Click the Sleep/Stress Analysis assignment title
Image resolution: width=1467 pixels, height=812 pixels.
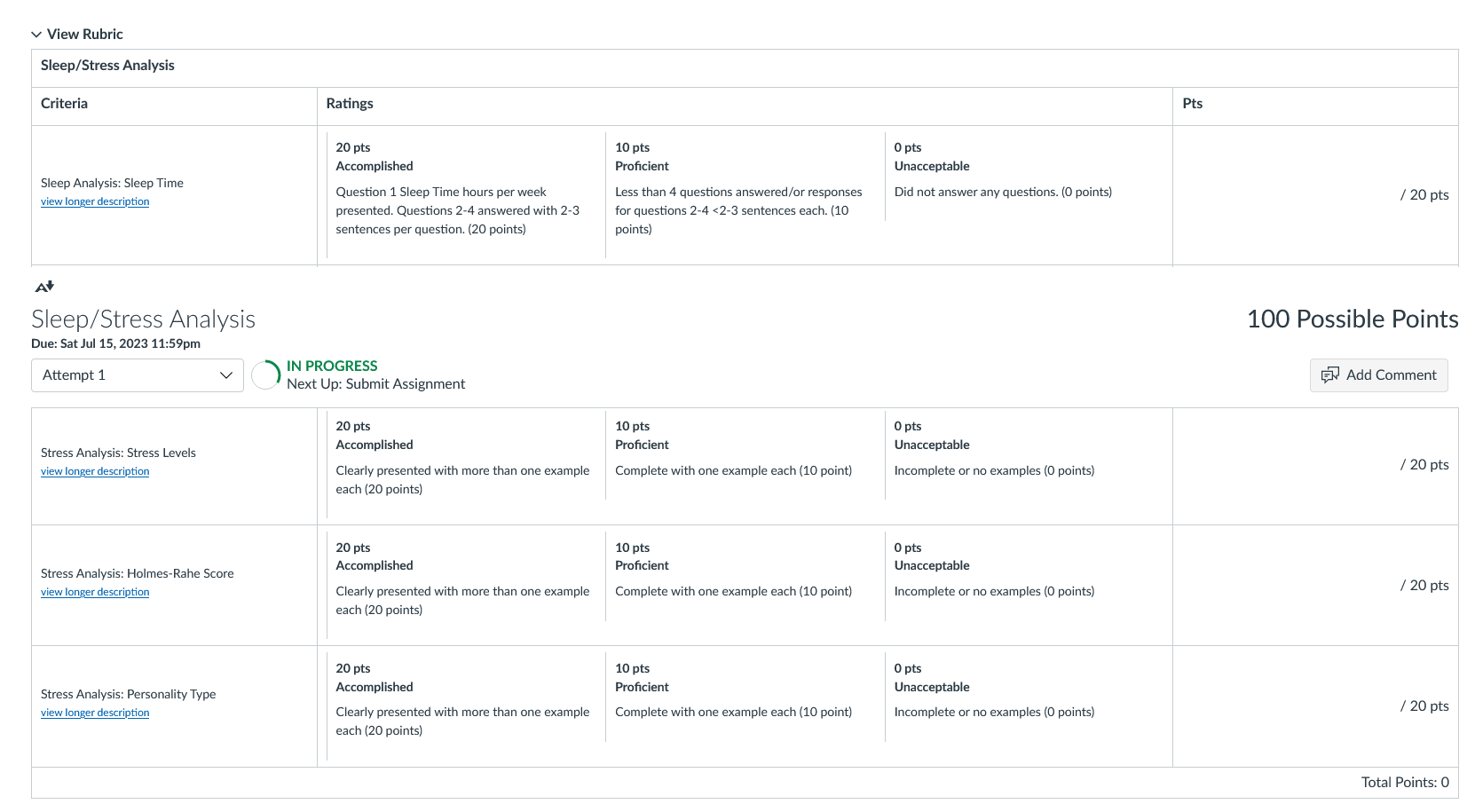143,319
